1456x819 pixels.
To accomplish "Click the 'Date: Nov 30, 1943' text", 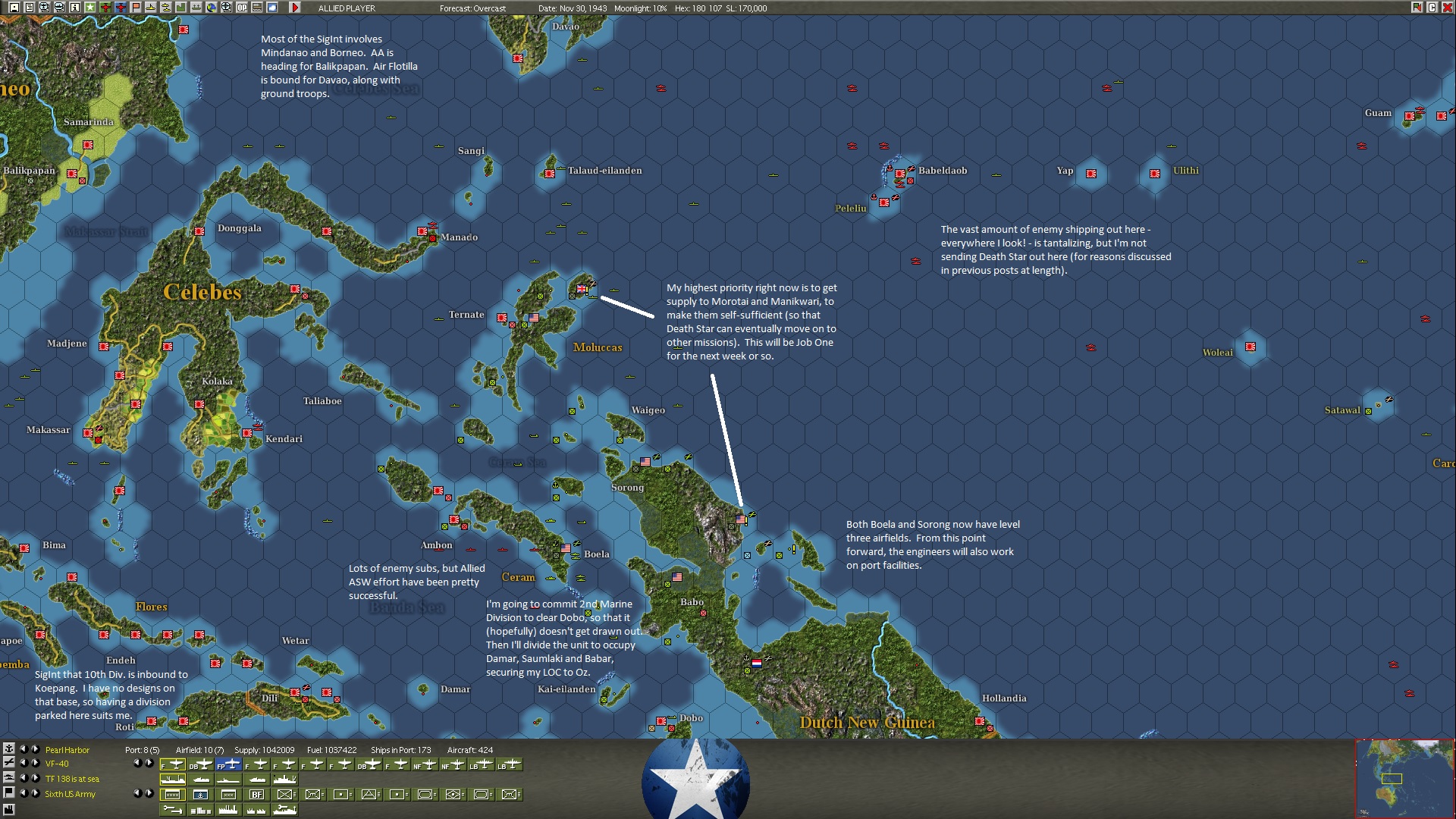I will point(573,8).
